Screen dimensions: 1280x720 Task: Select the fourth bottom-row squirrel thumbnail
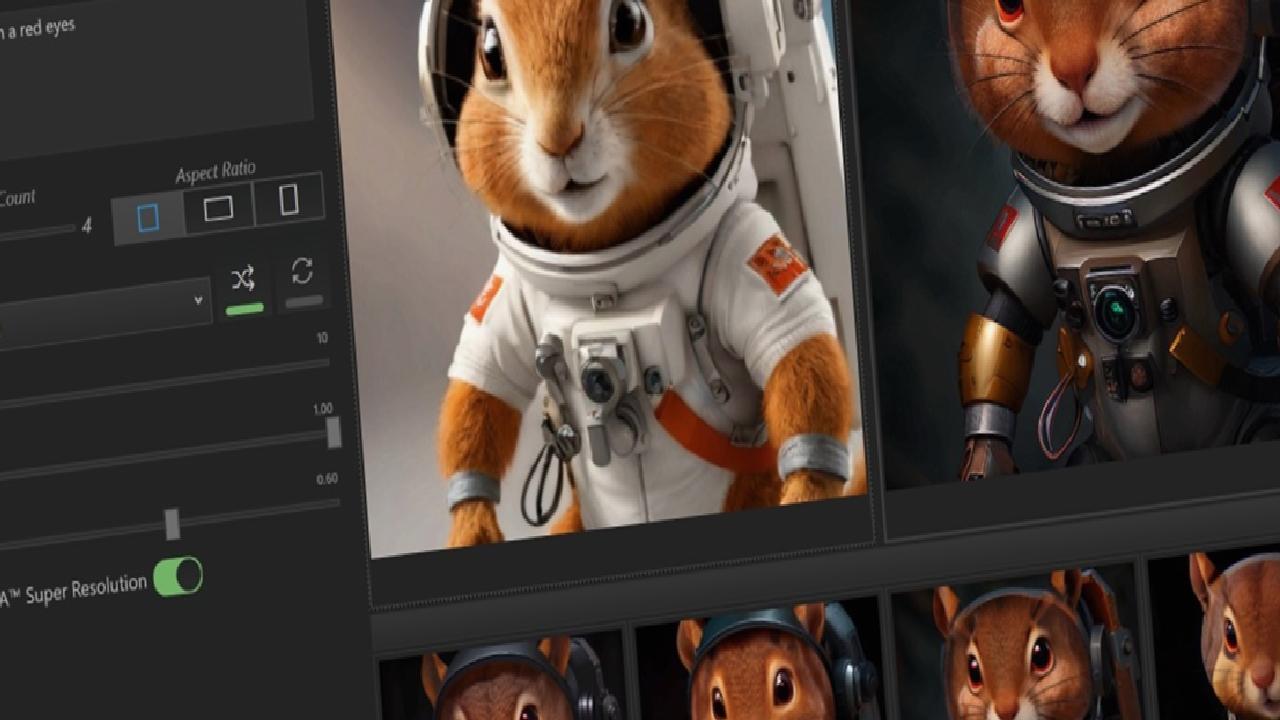[1215, 632]
